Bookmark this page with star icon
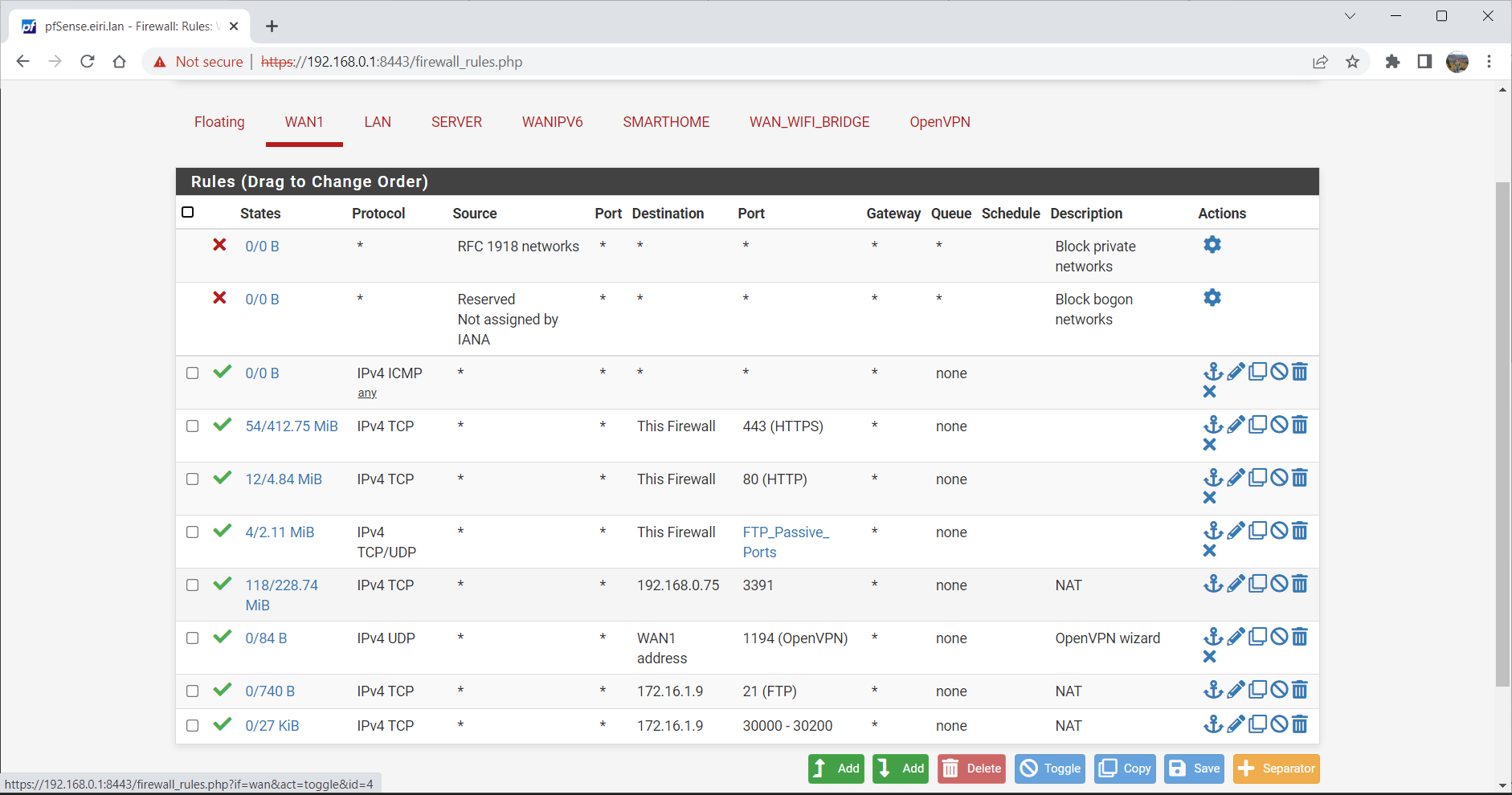Screen dimensions: 1512x795 pyautogui.click(x=1353, y=62)
